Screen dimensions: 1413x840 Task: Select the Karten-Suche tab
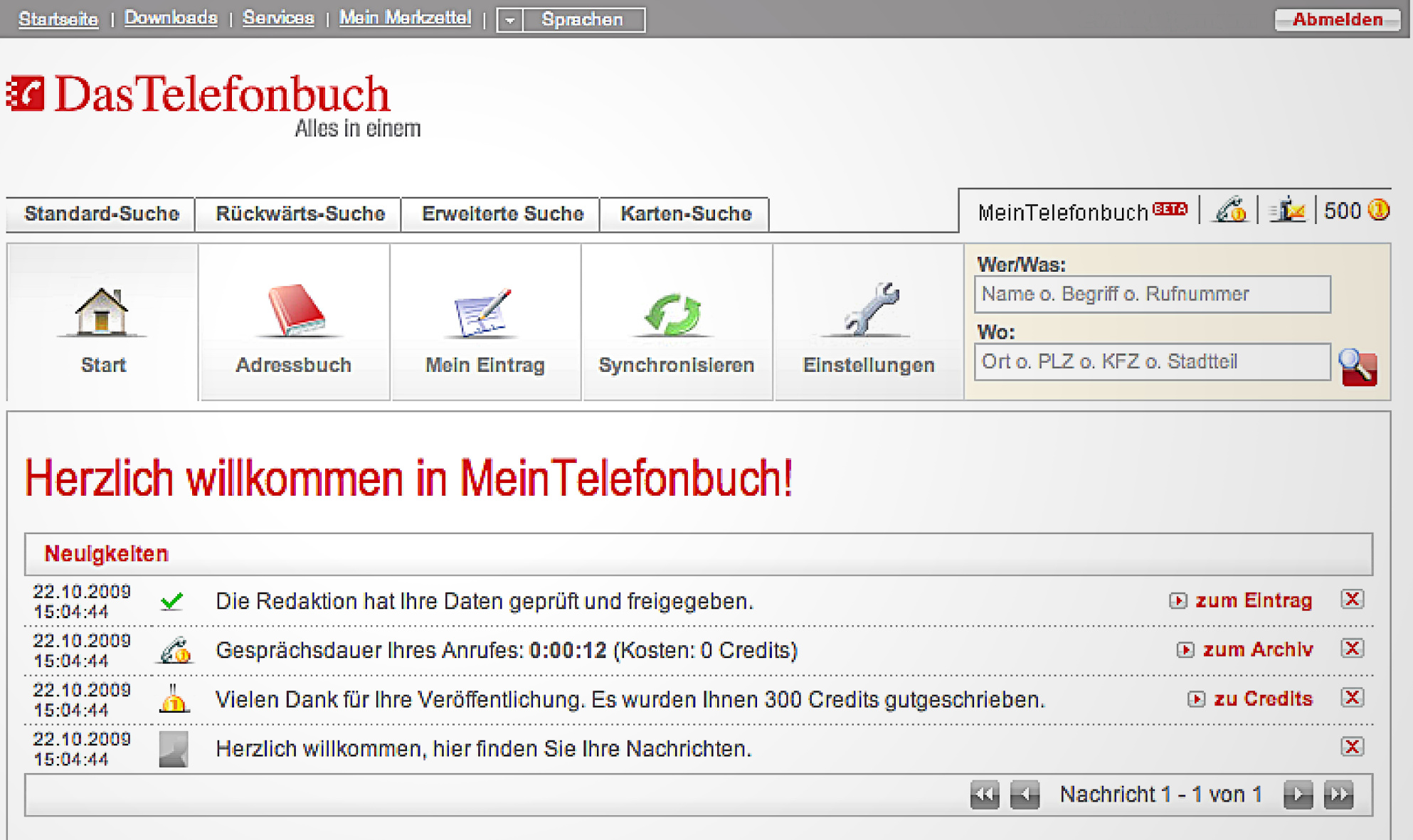tap(685, 214)
